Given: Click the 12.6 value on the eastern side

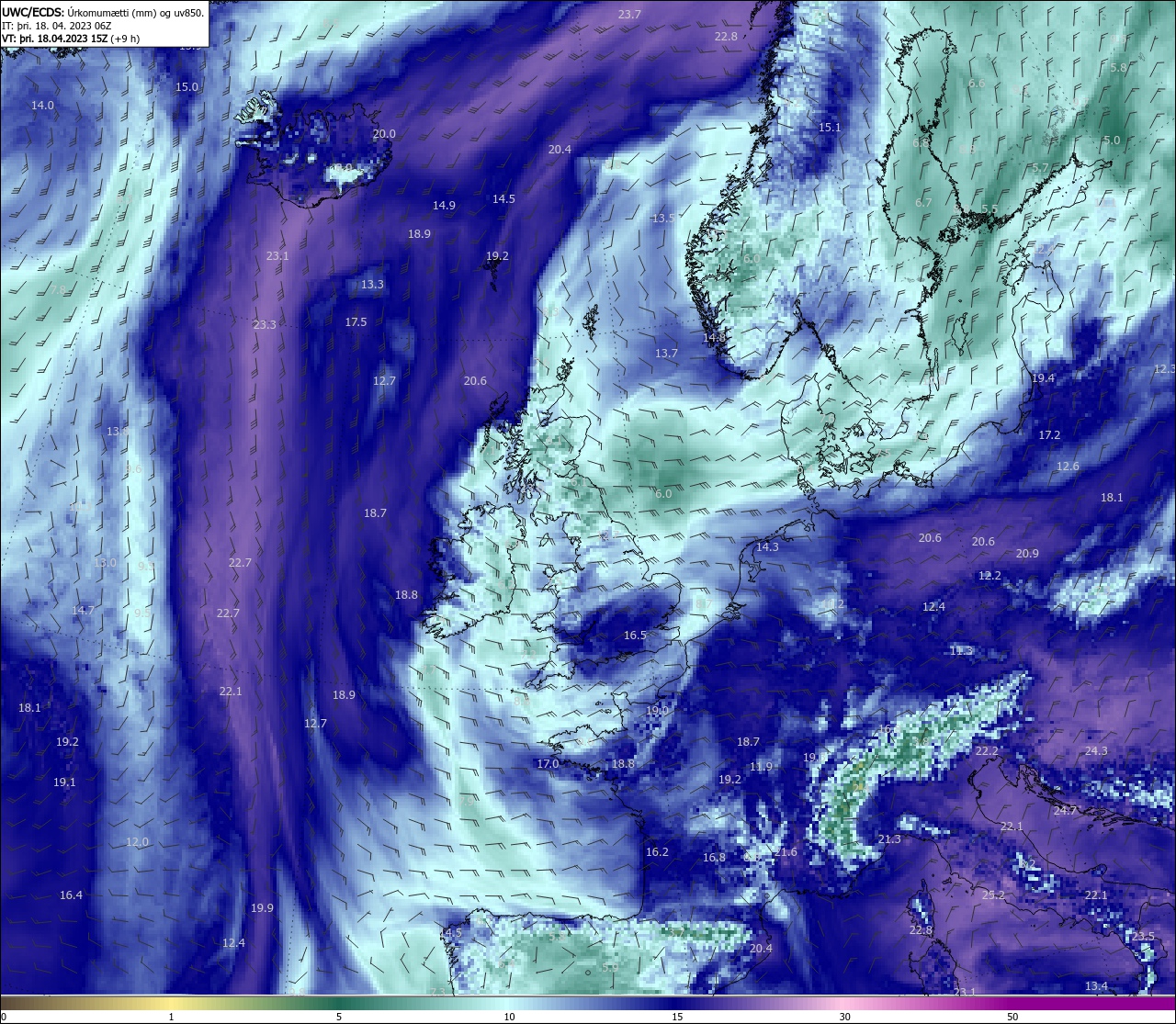Looking at the screenshot, I should 1068,467.
